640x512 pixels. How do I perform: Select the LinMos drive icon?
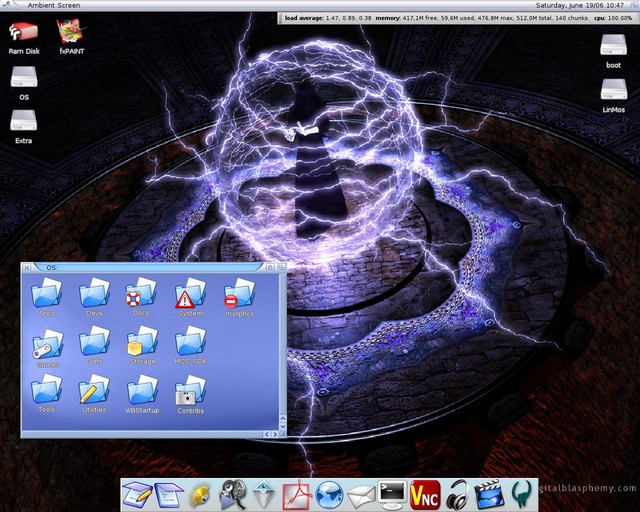tap(613, 95)
